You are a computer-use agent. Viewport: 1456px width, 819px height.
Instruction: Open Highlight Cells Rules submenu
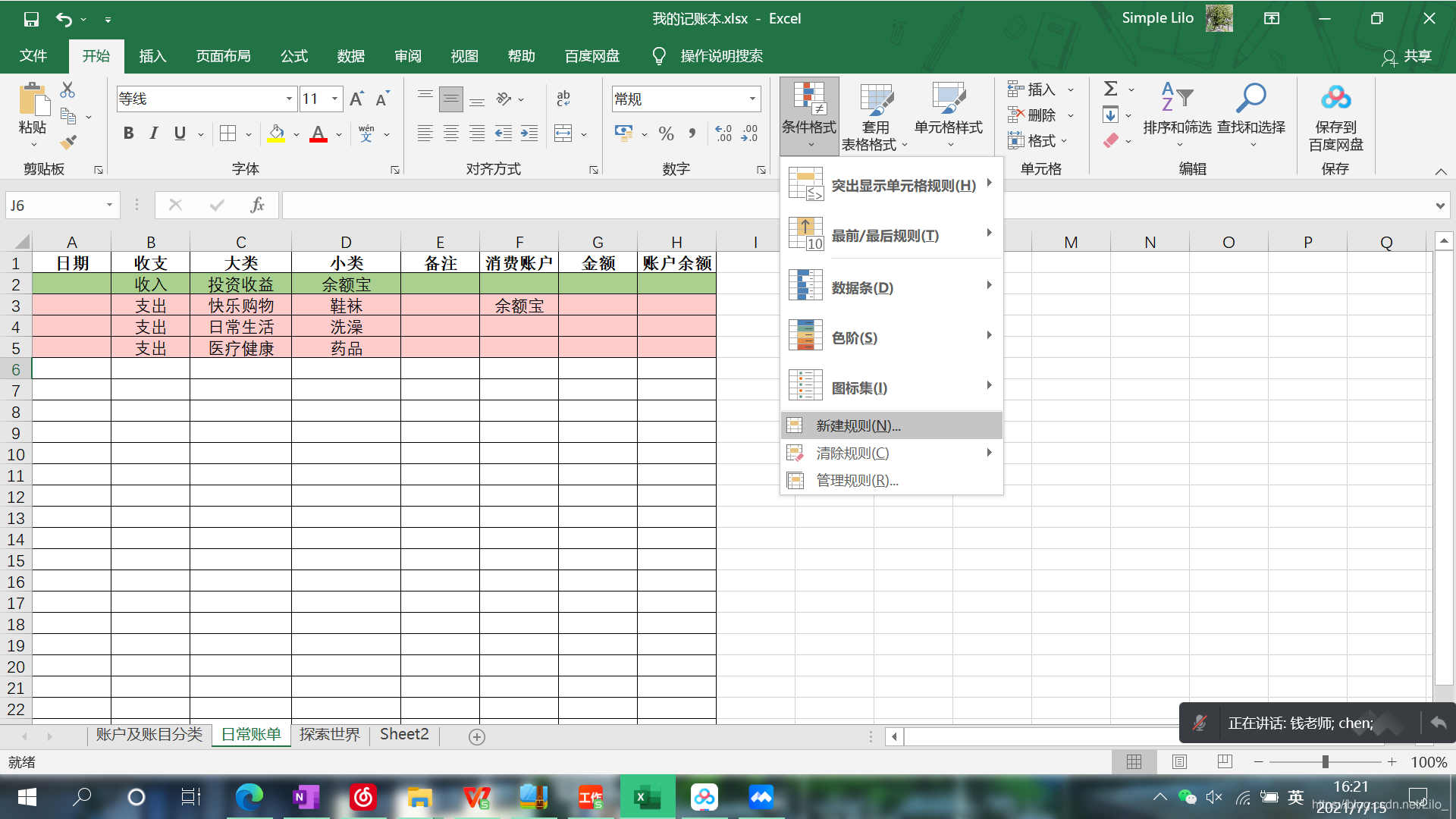pos(902,185)
